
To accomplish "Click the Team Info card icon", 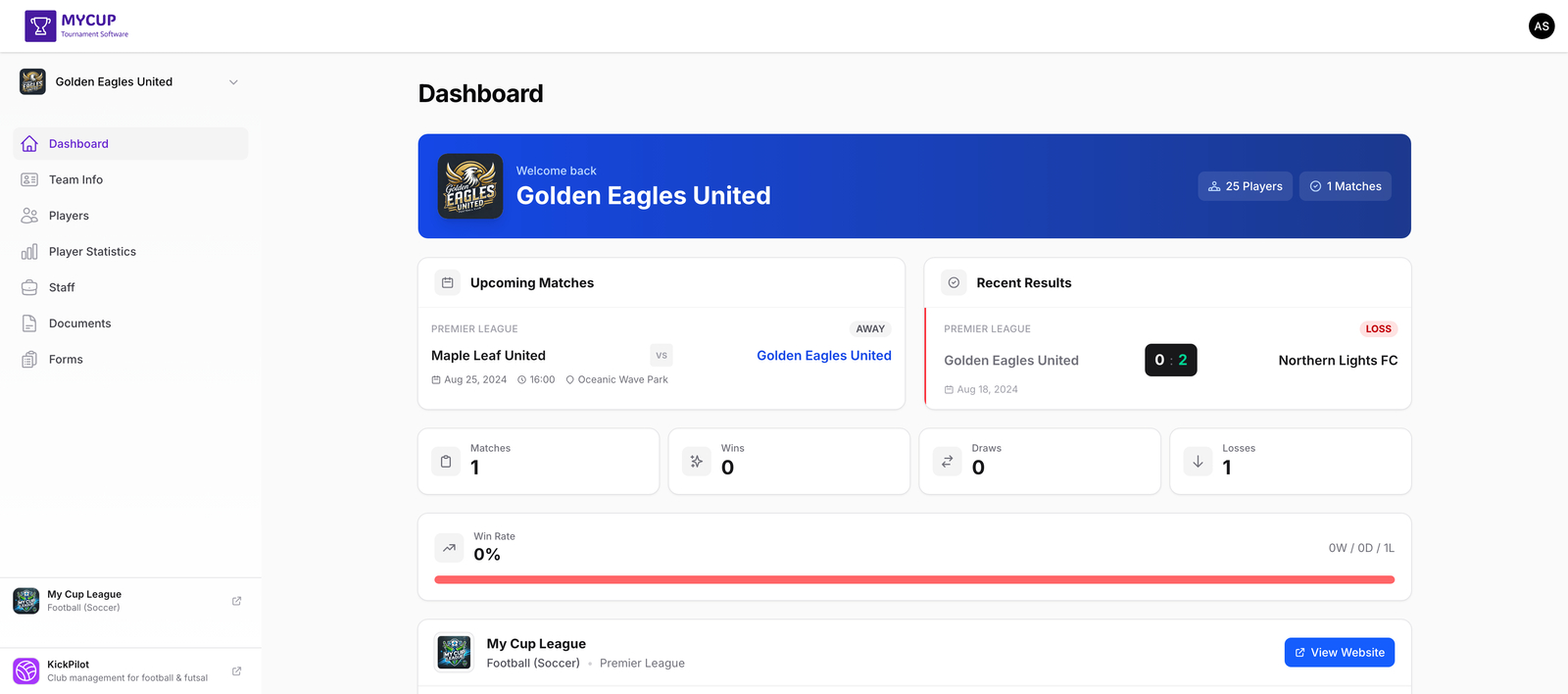I will click(x=29, y=179).
